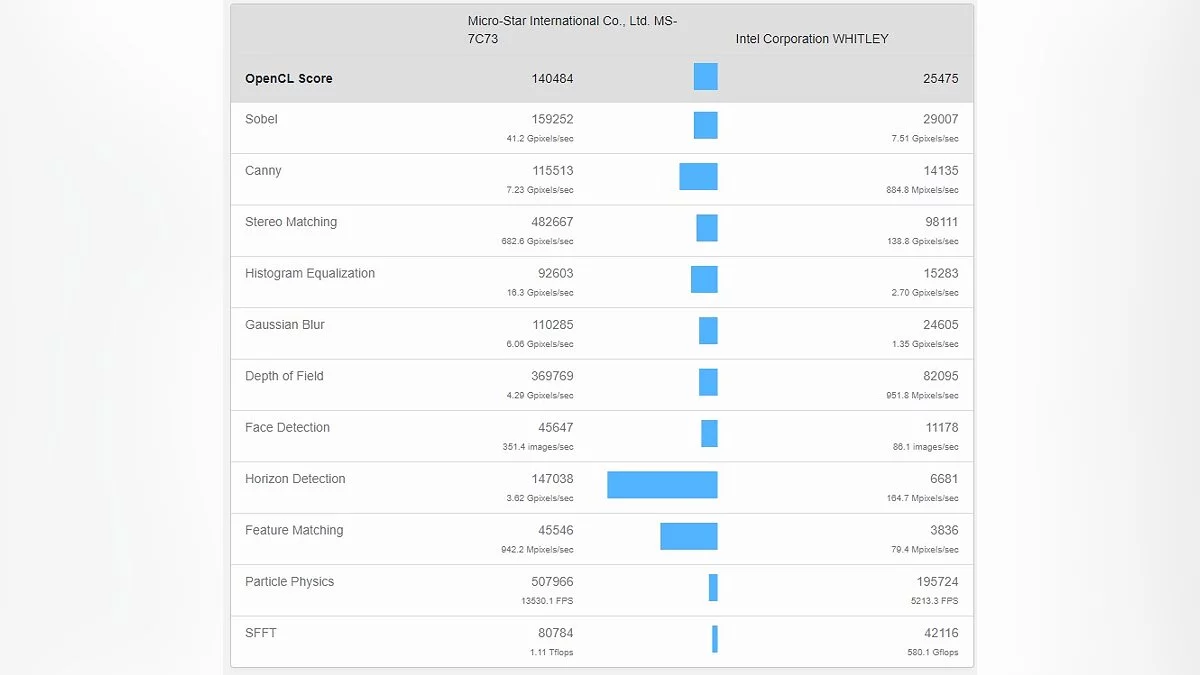Click the 25475 OpenCL score value

940,79
